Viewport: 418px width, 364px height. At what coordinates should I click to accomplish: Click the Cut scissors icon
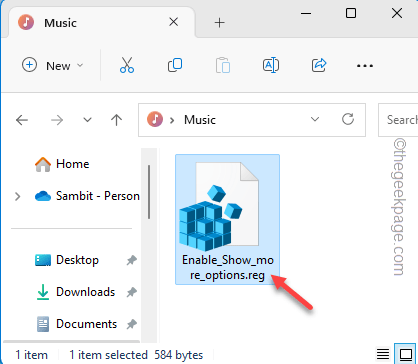pos(127,65)
